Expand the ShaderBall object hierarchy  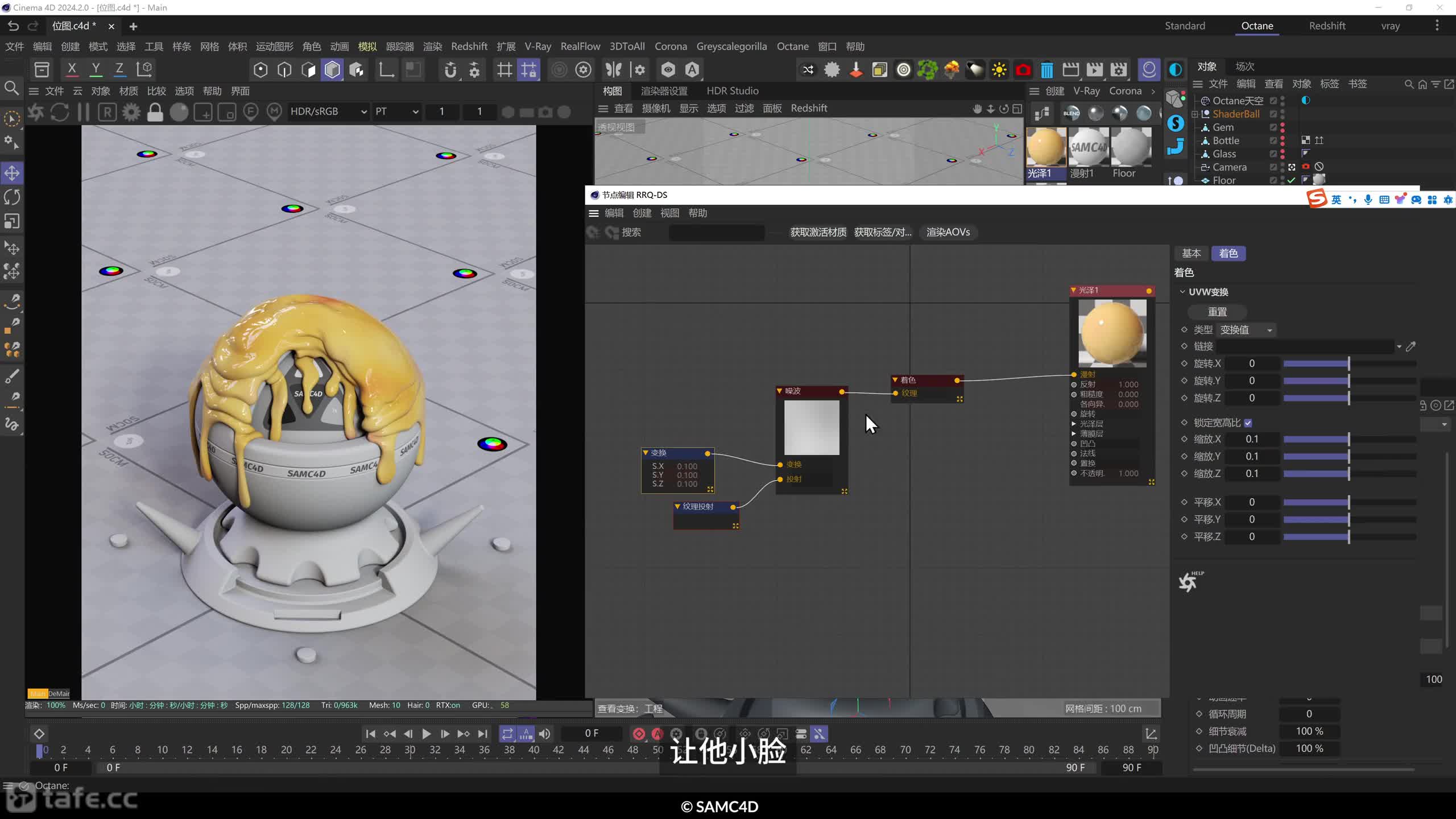(x=1195, y=114)
